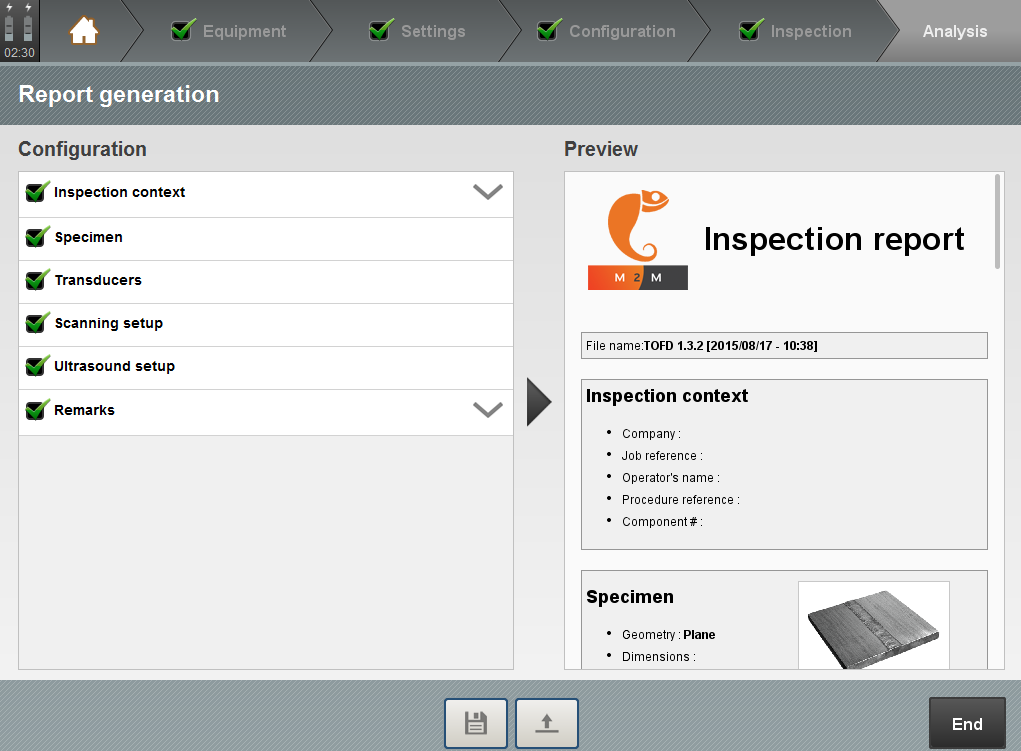Viewport: 1021px width, 751px height.
Task: Uncheck the Inspection context checkbox
Action: click(x=38, y=192)
